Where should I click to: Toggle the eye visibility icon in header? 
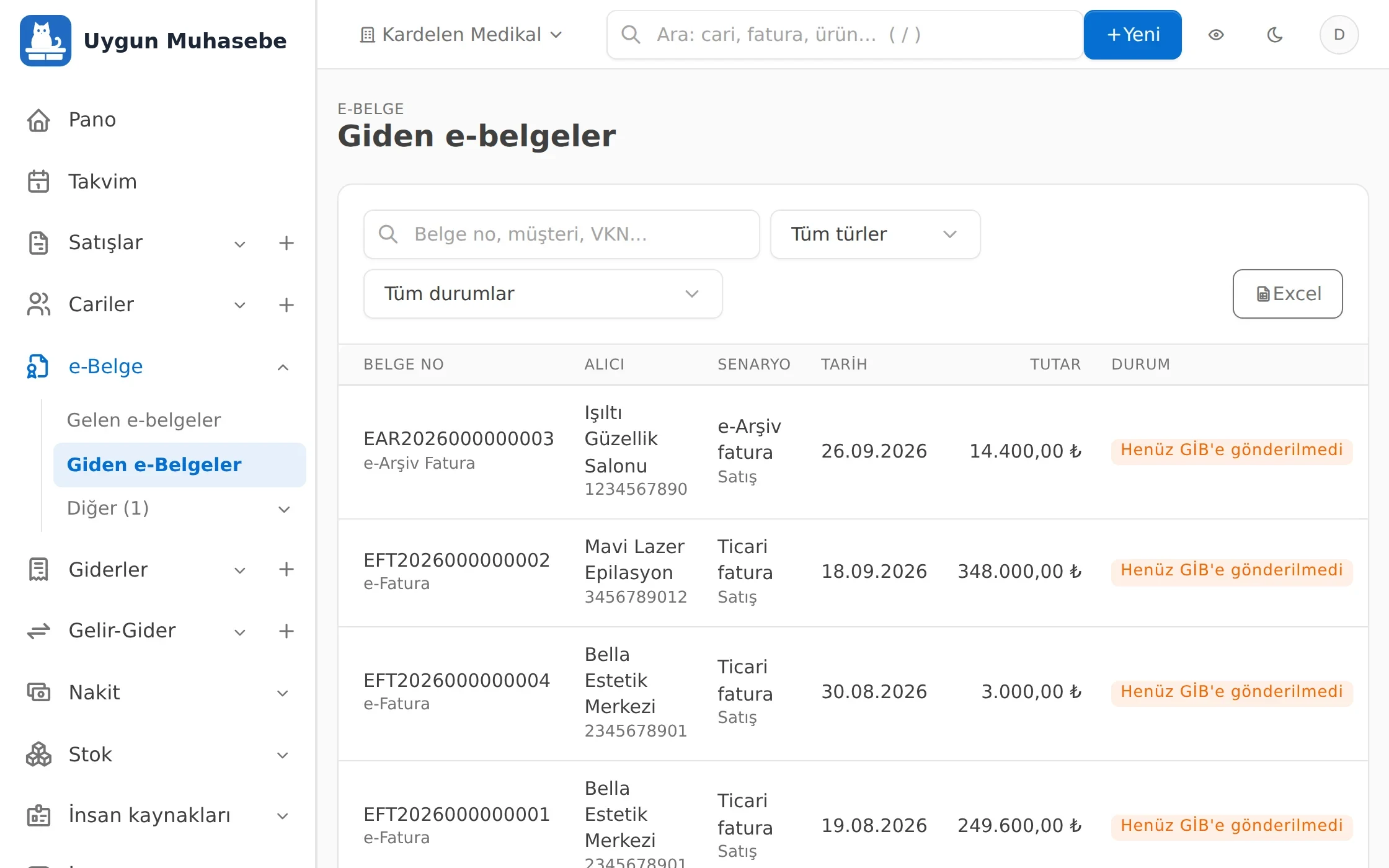1216,35
